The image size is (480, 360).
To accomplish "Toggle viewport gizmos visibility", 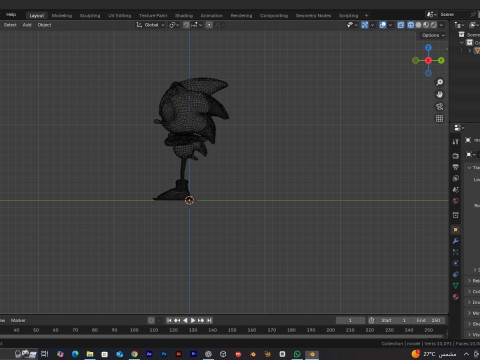I will point(365,25).
